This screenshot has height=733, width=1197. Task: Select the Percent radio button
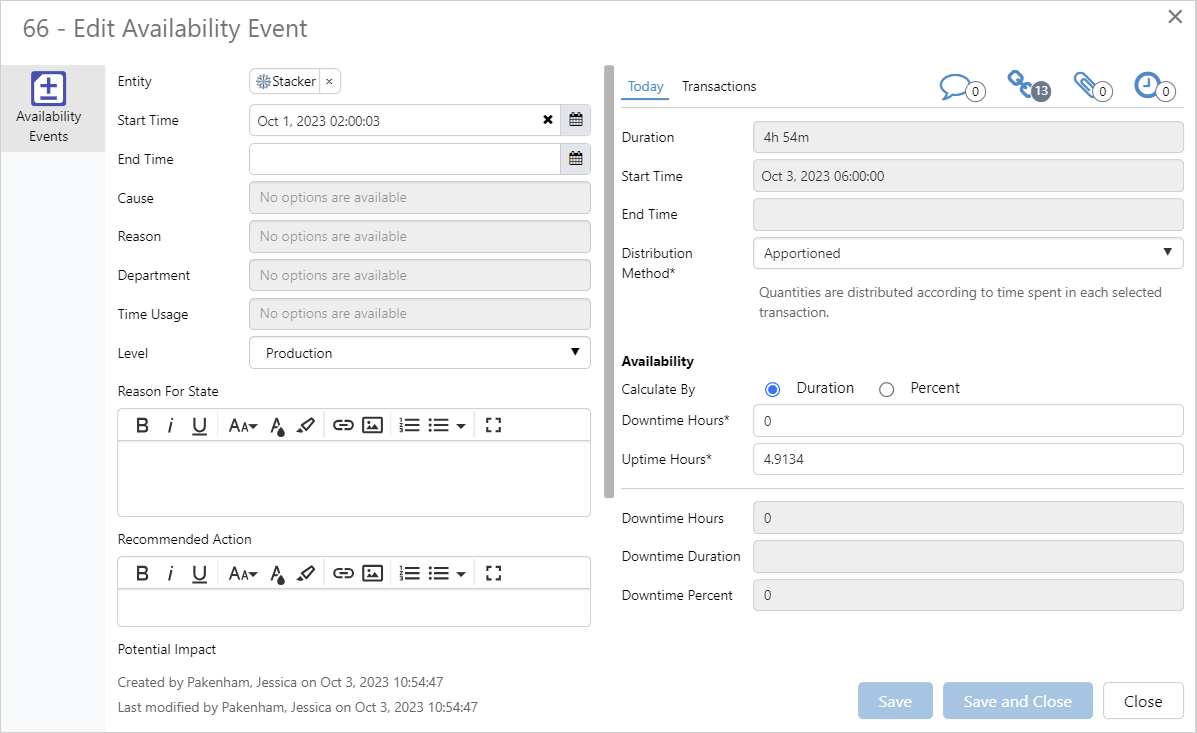tap(886, 389)
